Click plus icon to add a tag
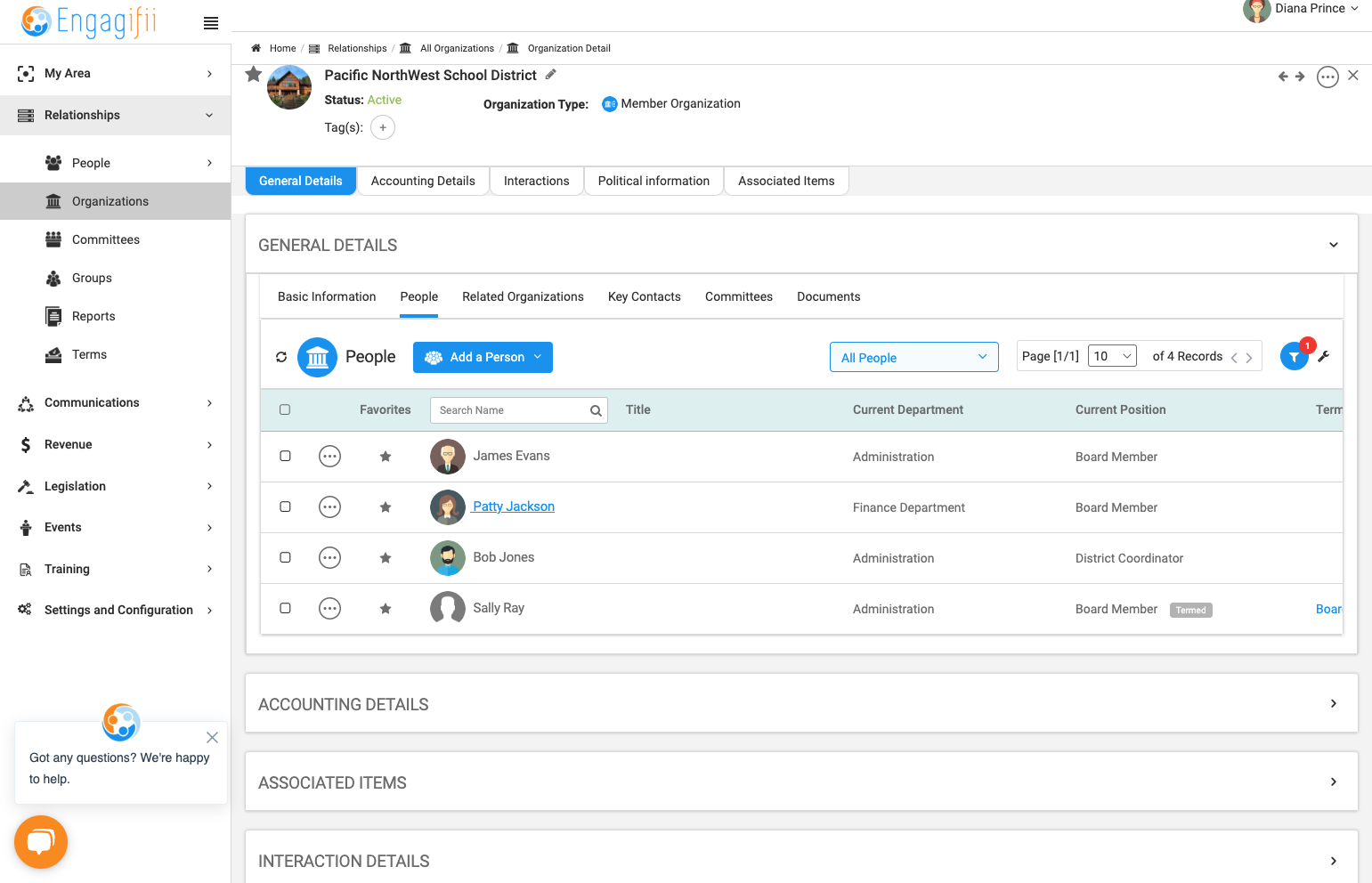 point(383,127)
